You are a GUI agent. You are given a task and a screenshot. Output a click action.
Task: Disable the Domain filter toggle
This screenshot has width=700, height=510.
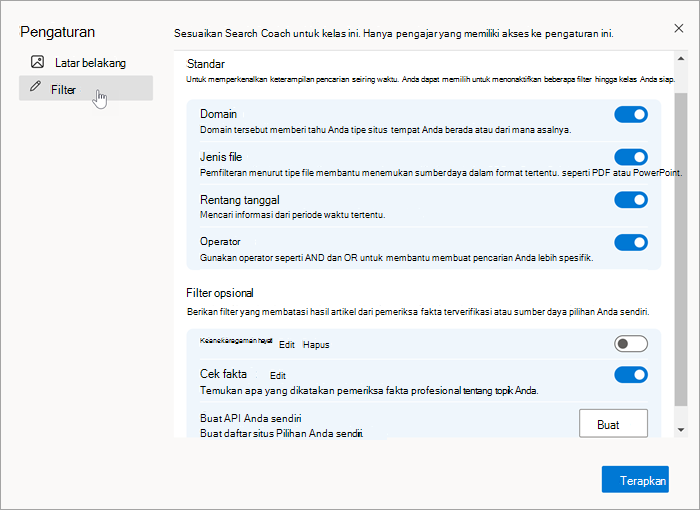[x=631, y=114]
